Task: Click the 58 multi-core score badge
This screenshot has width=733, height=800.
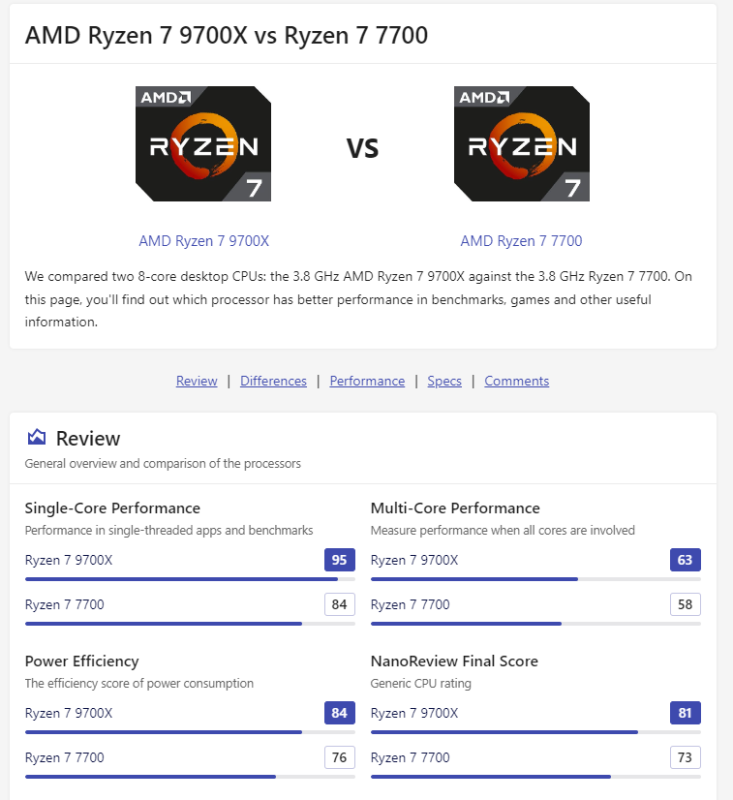Action: click(x=685, y=604)
